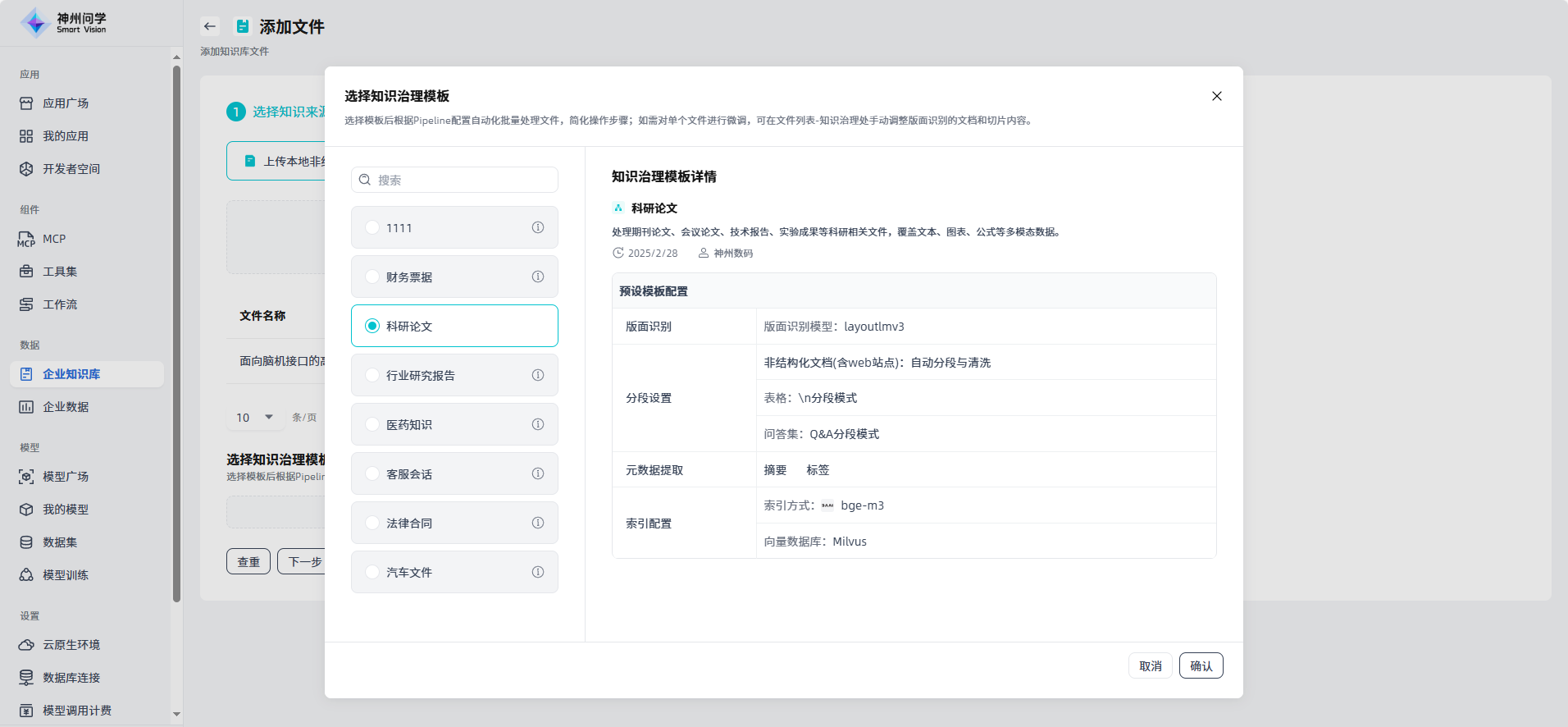This screenshot has width=1568, height=727.
Task: Go to 模型广场 in the sidebar
Action: (66, 477)
